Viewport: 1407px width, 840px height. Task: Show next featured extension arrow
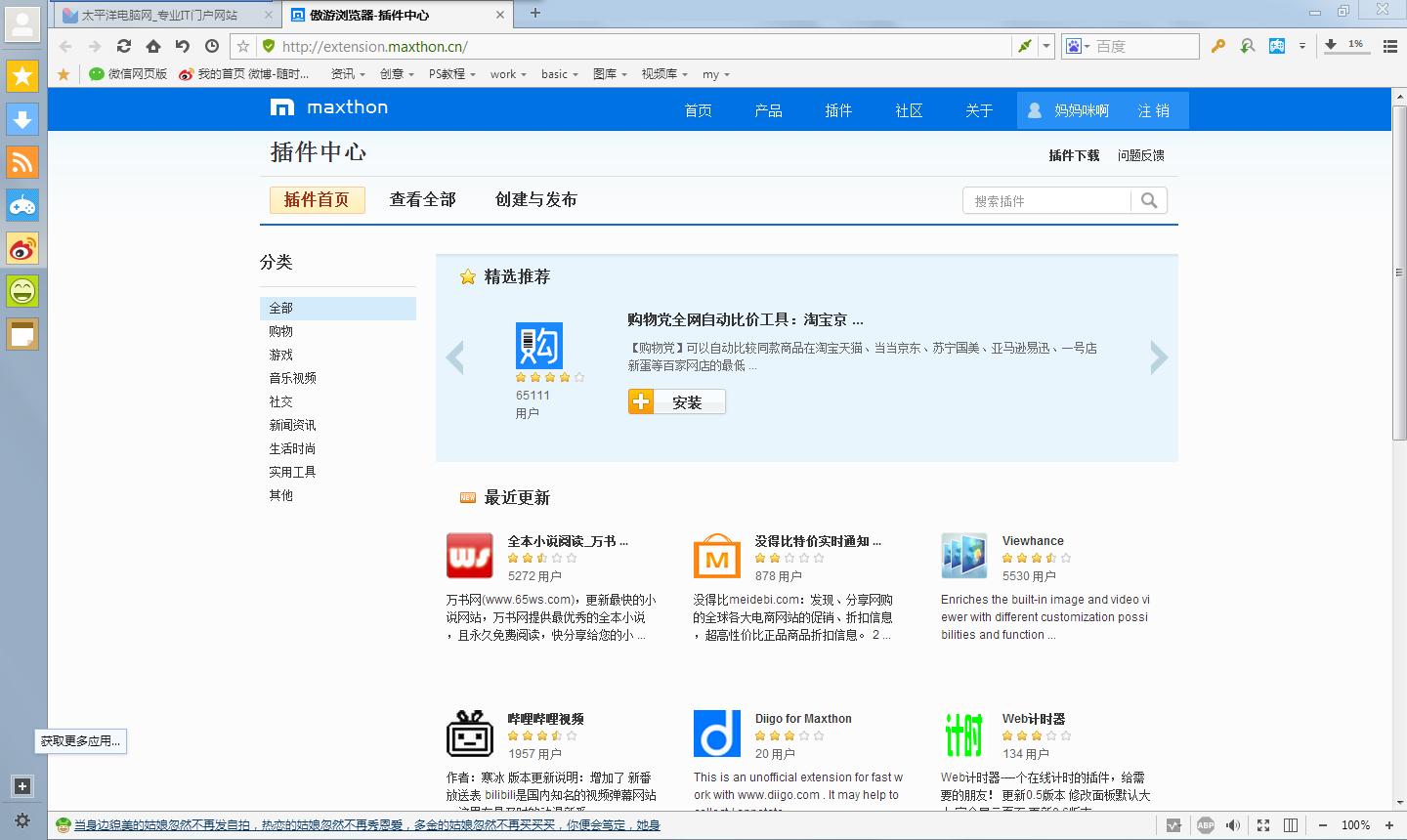tap(1159, 357)
